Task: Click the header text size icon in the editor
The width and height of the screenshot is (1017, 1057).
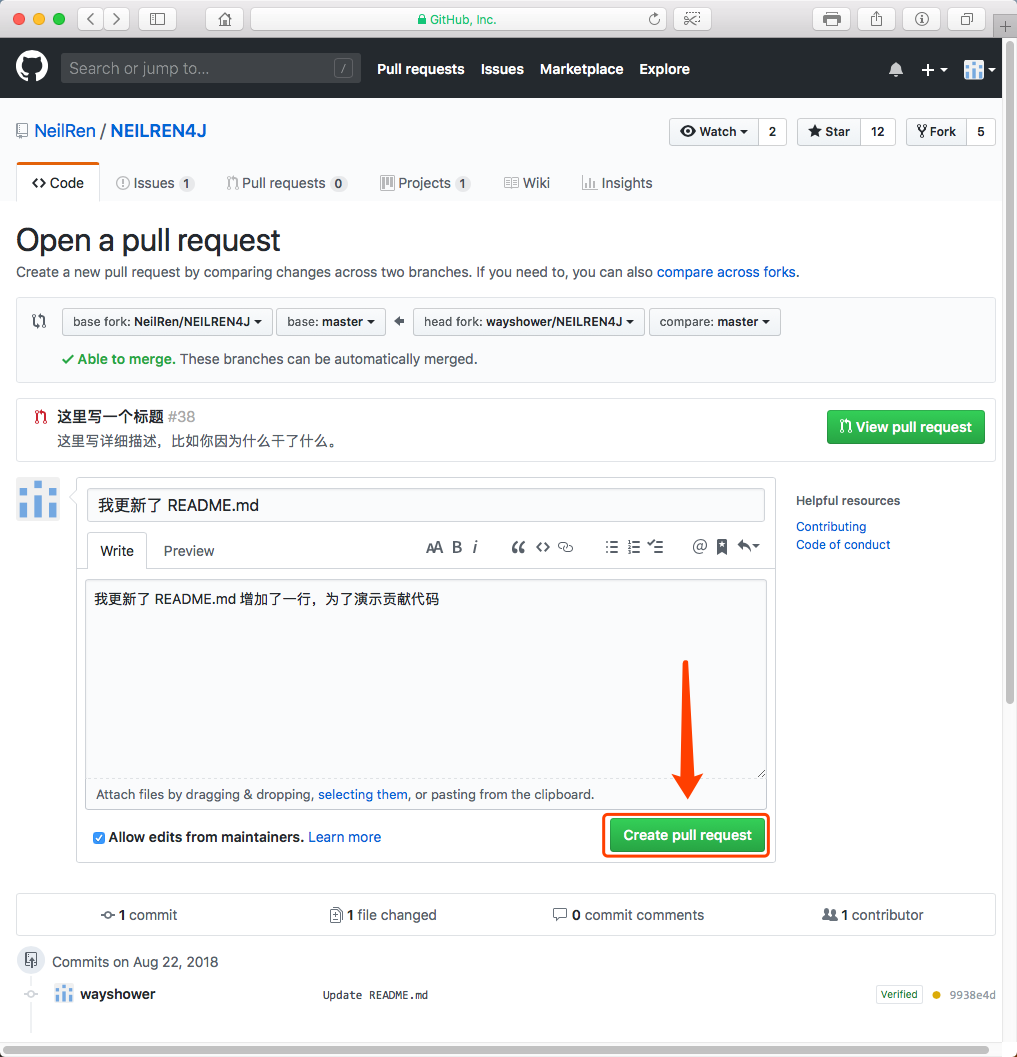Action: click(435, 547)
